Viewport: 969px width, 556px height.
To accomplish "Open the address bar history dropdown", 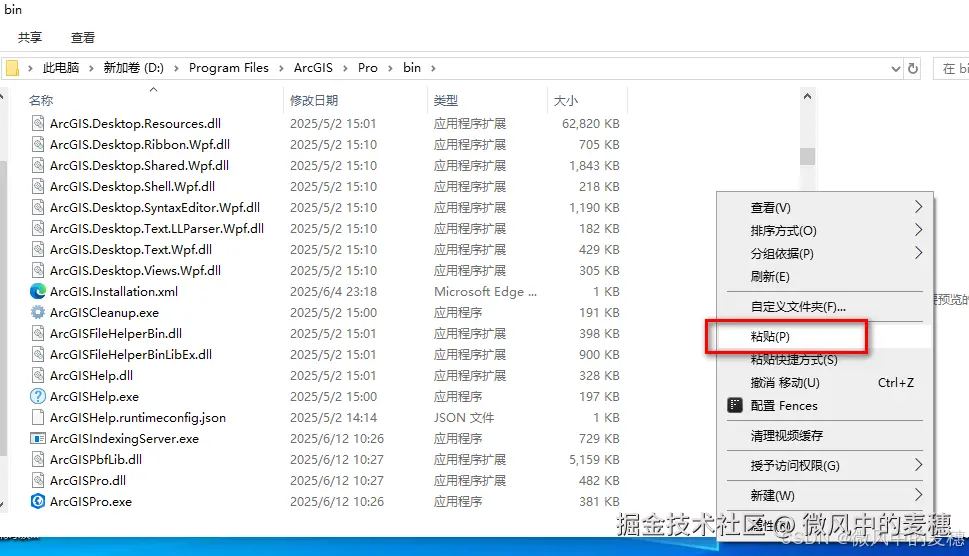I will pos(895,69).
